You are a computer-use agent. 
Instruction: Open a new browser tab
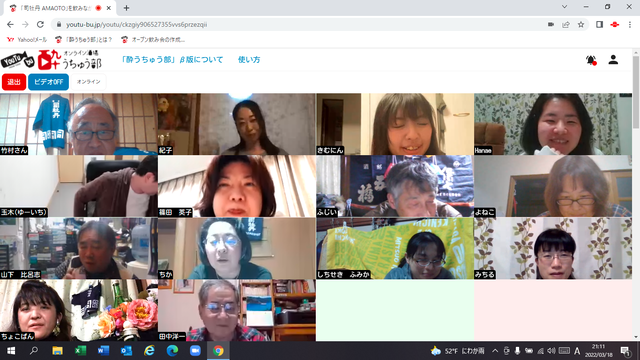point(127,8)
